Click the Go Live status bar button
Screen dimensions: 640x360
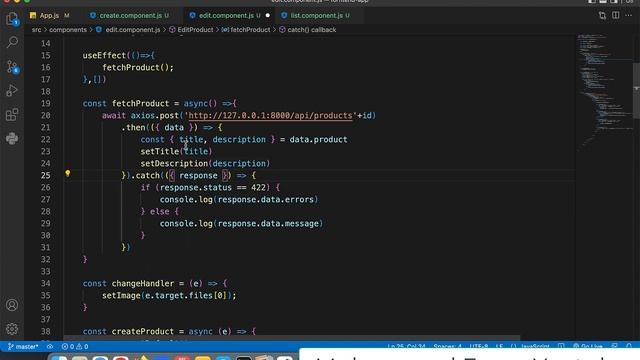click(x=588, y=347)
